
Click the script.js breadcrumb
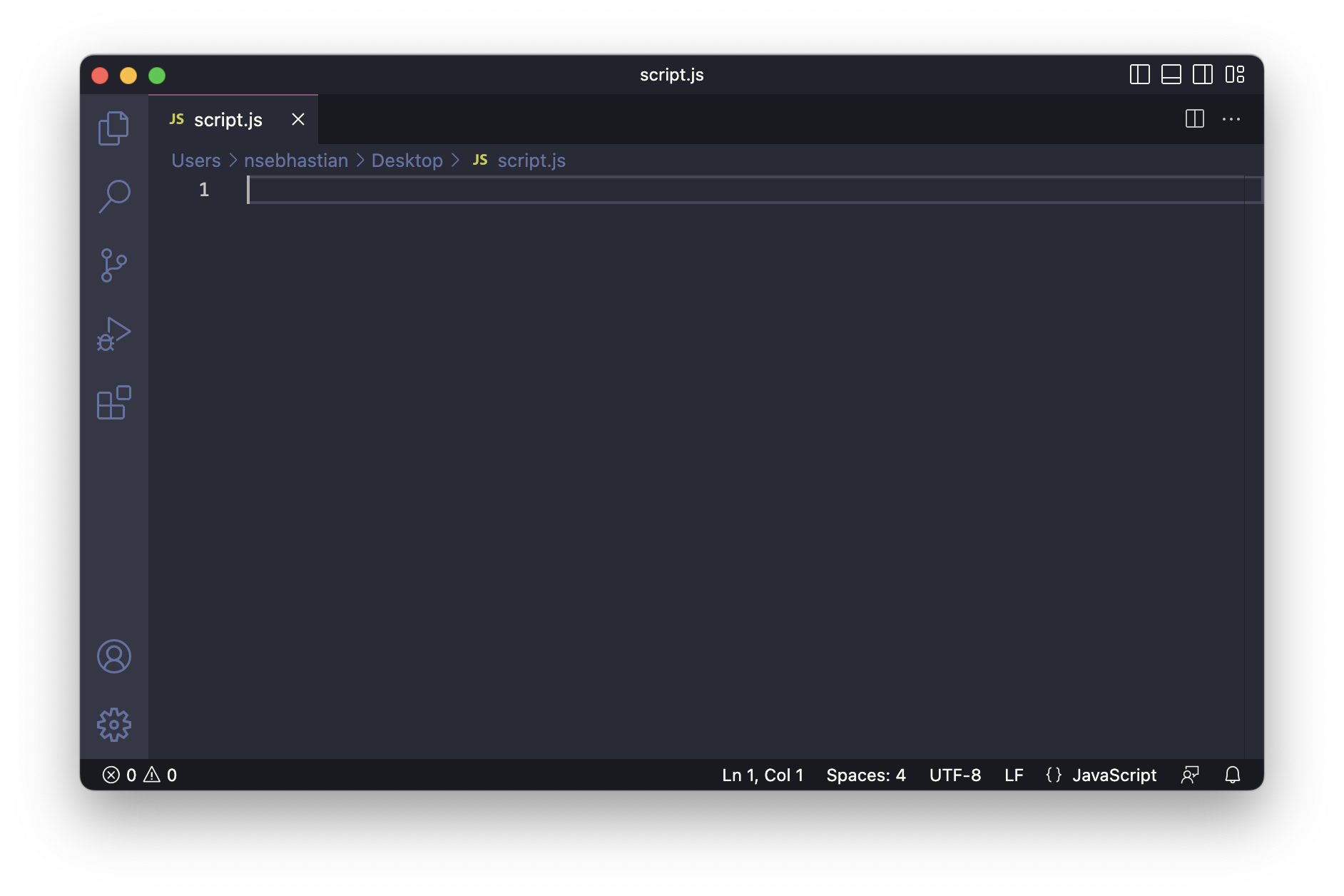531,161
